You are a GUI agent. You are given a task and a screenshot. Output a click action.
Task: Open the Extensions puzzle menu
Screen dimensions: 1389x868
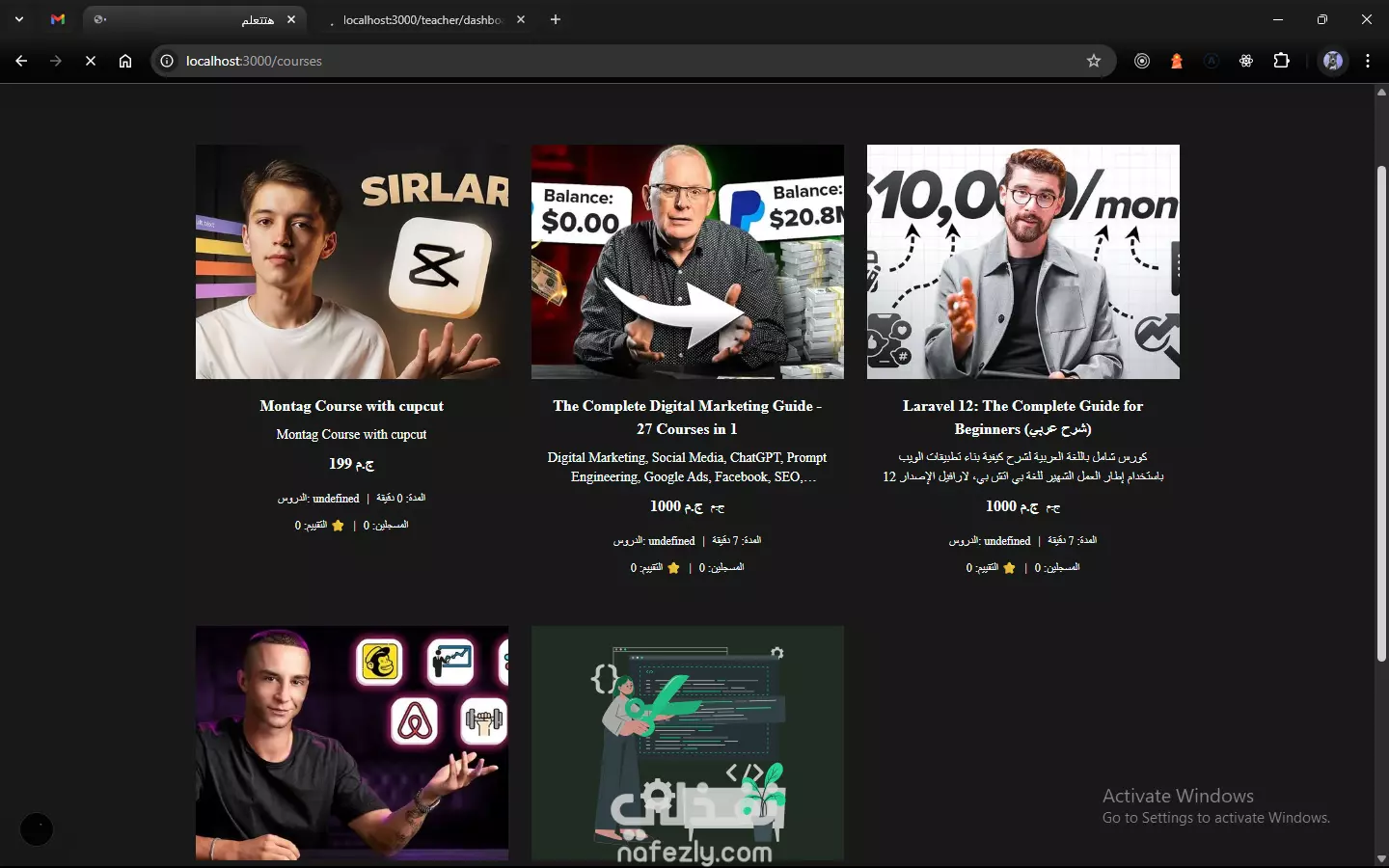pyautogui.click(x=1281, y=61)
